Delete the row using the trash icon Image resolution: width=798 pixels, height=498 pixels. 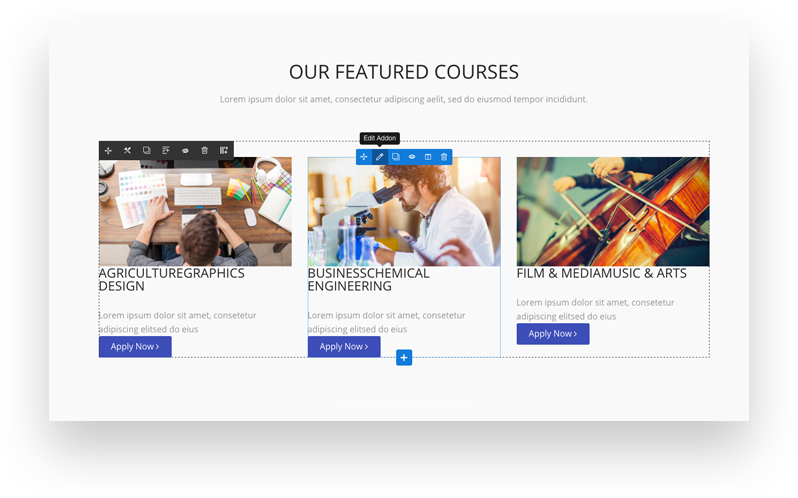coord(205,151)
